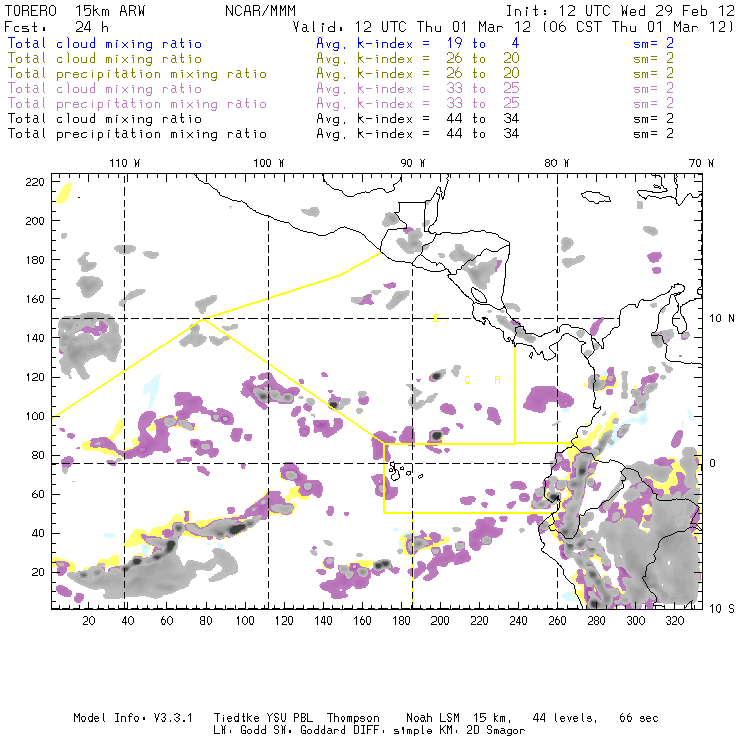
Task: Select the '66 sec' timestep text
Action: [639, 718]
